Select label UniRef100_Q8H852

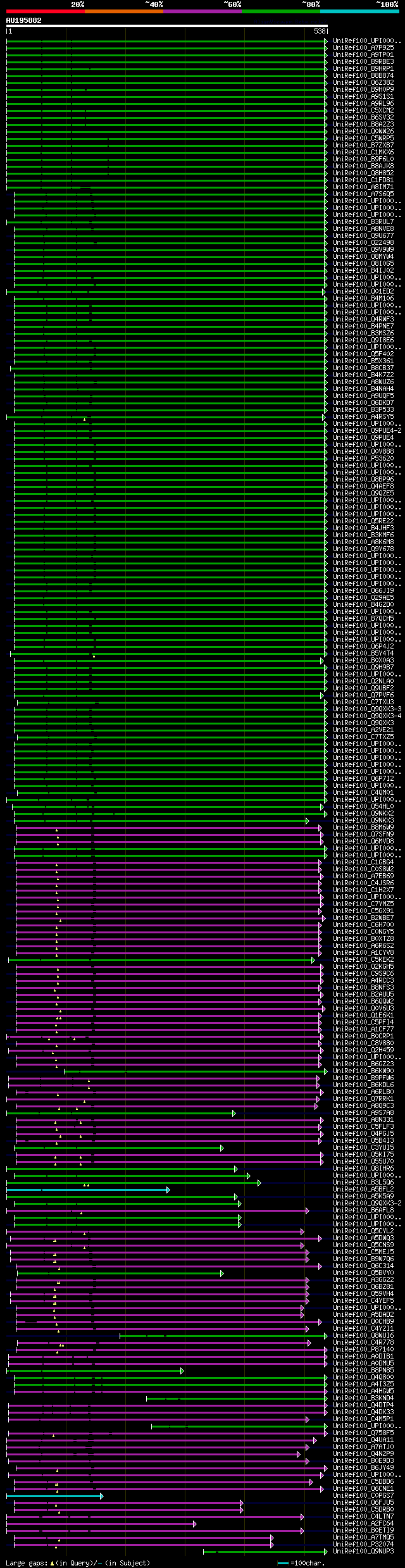[x=363, y=173]
